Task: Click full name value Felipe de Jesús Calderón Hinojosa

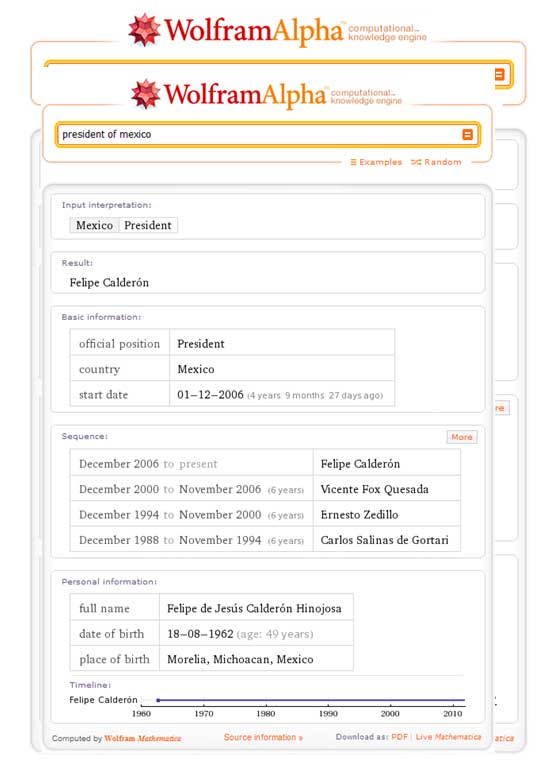Action: (x=254, y=608)
